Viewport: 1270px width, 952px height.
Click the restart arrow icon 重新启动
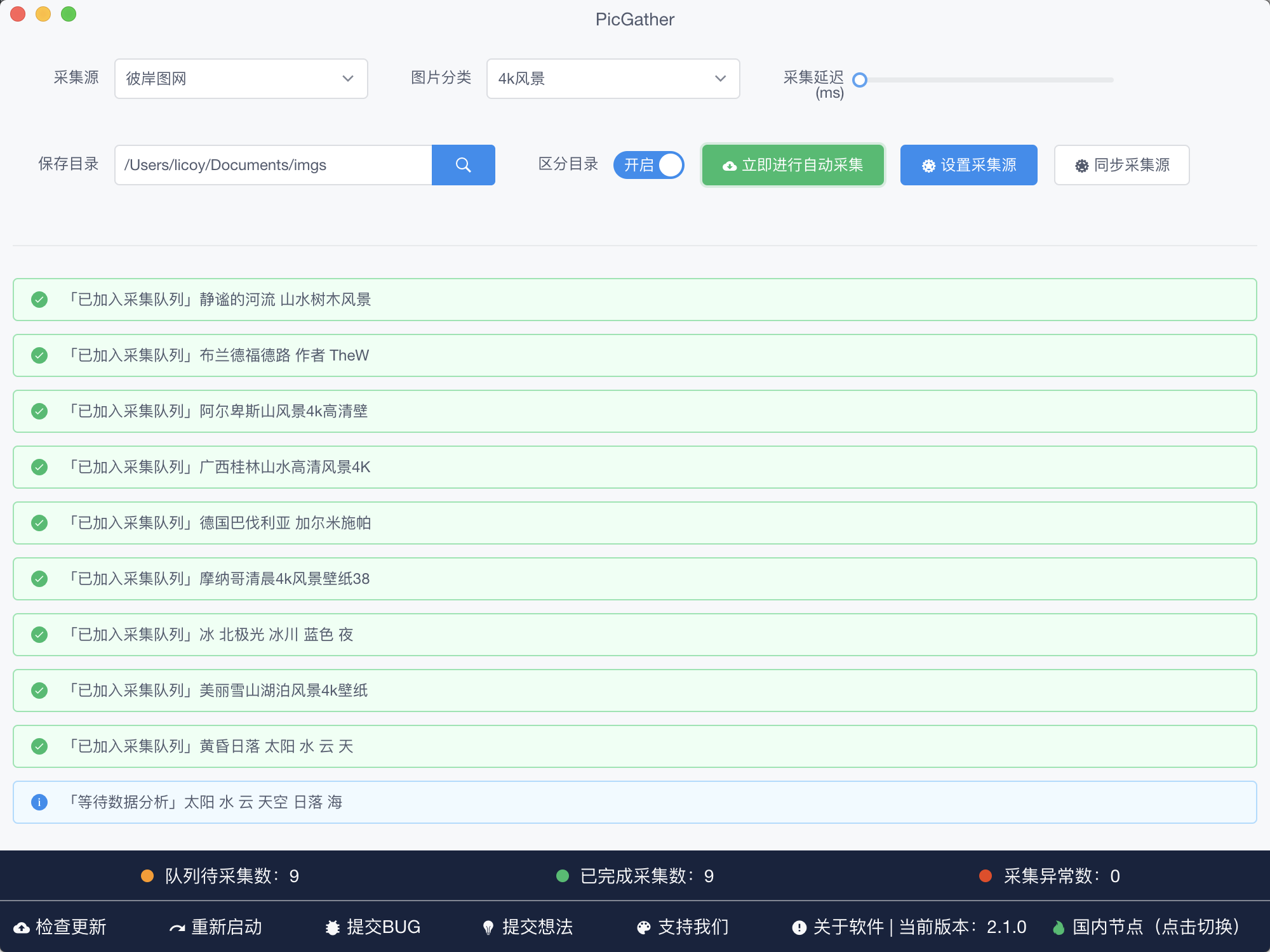point(177,928)
